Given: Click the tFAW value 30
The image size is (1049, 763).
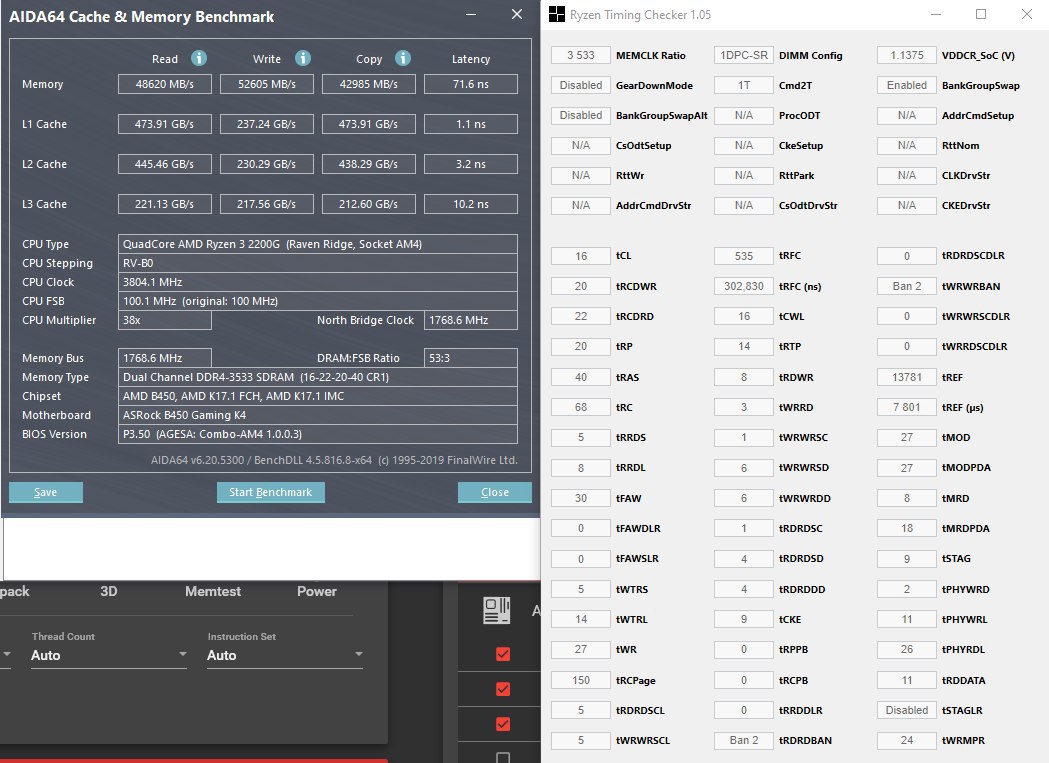Looking at the screenshot, I should 581,498.
